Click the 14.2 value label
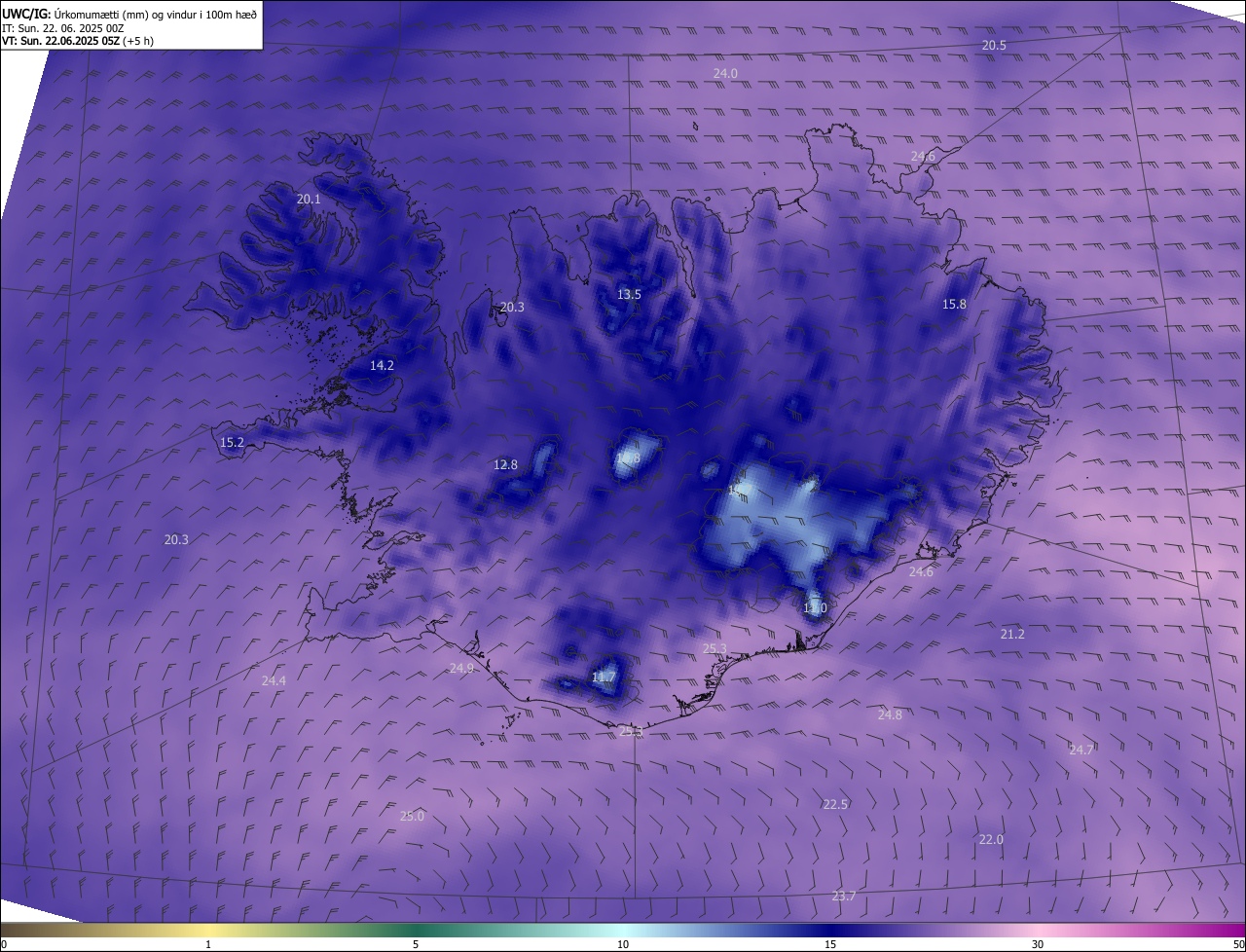This screenshot has width=1246, height=952. click(382, 366)
